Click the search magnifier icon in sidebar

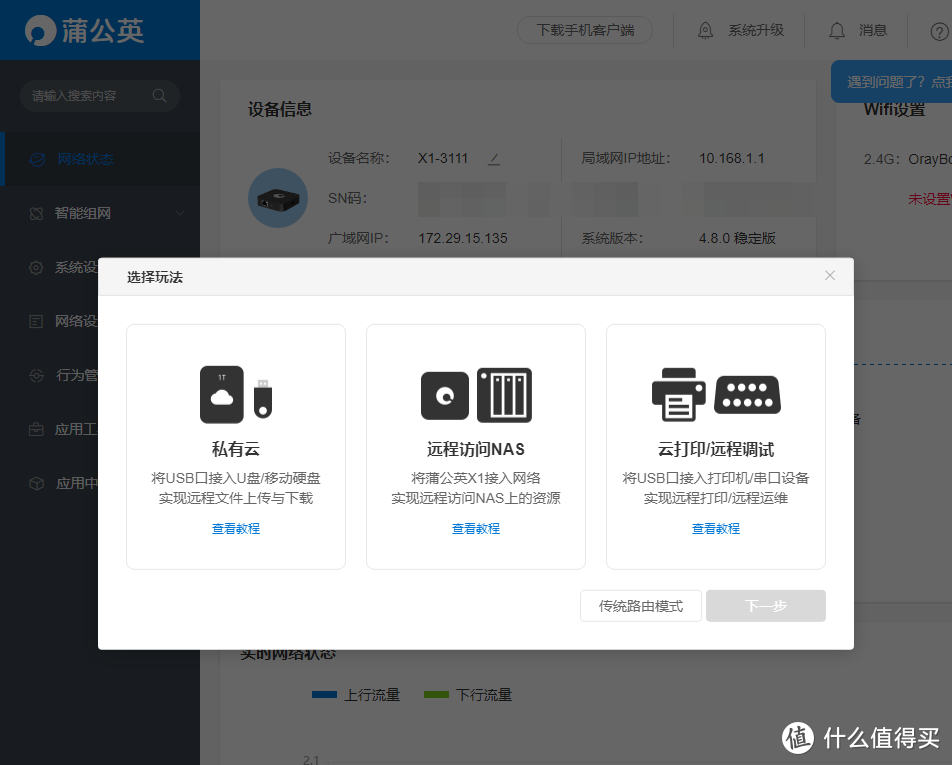tap(159, 95)
